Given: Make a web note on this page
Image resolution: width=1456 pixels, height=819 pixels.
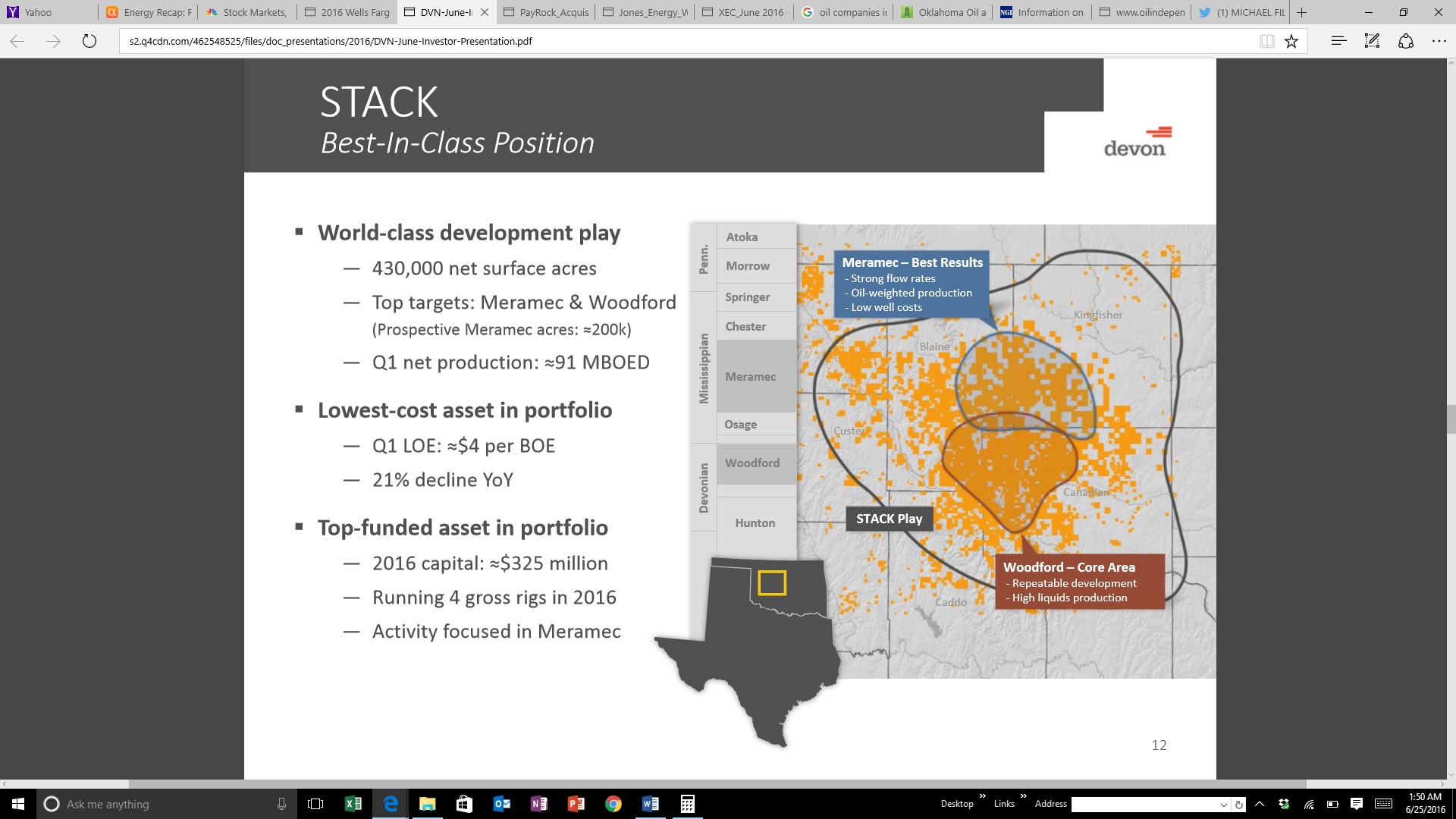Looking at the screenshot, I should [x=1372, y=42].
